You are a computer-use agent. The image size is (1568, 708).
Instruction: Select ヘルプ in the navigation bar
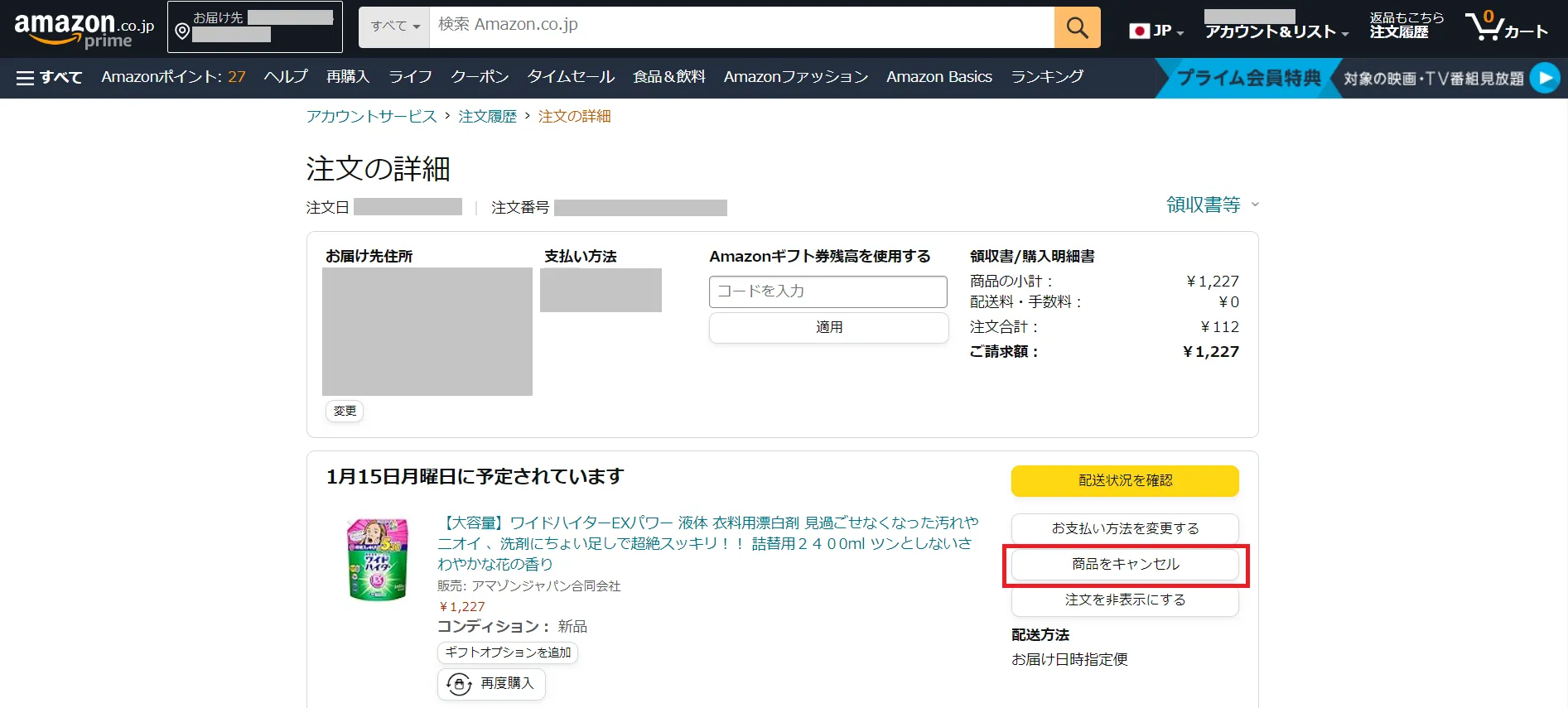286,77
